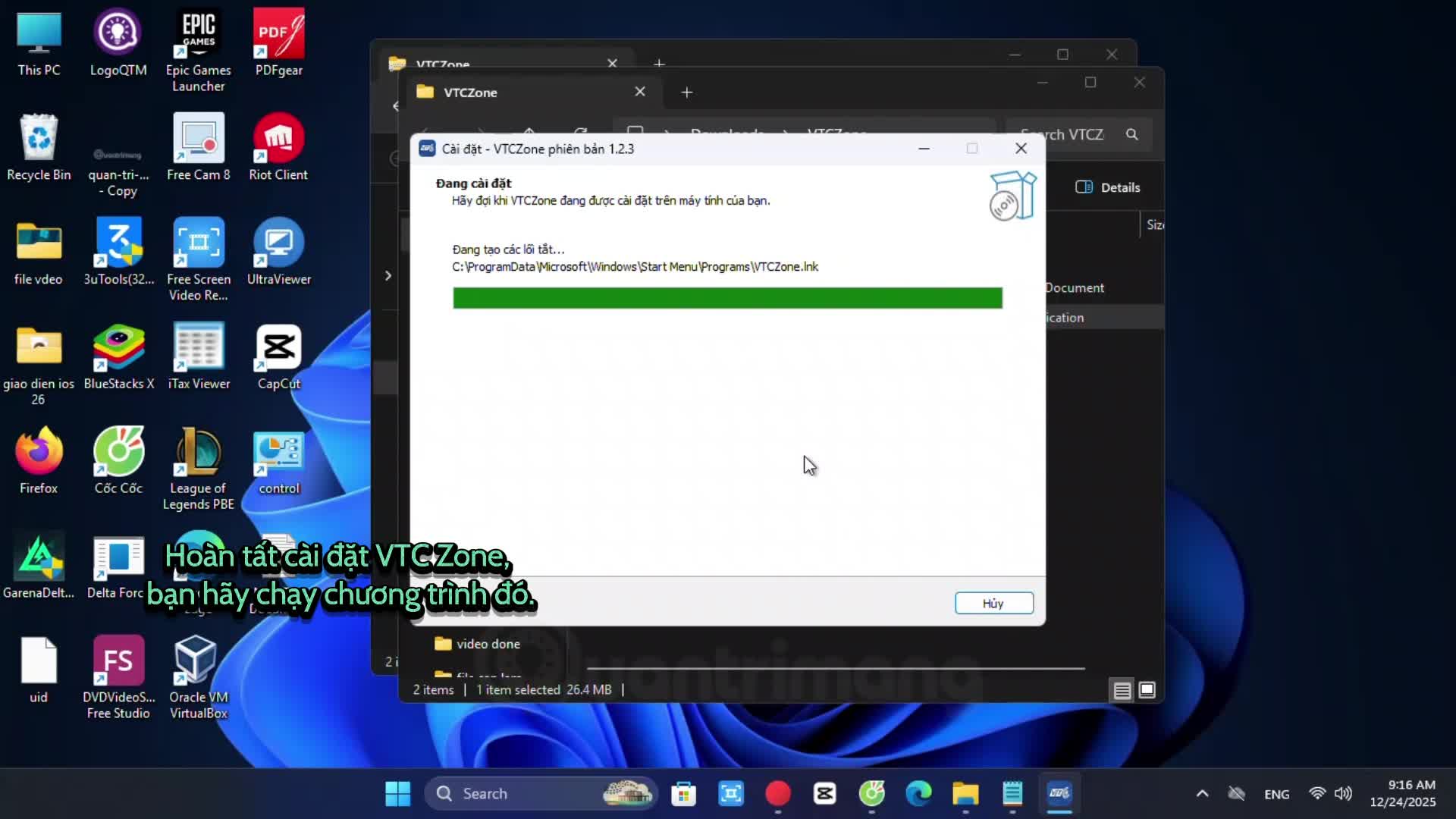Open the control desktop shortcut
The image size is (1456, 819).
(279, 463)
